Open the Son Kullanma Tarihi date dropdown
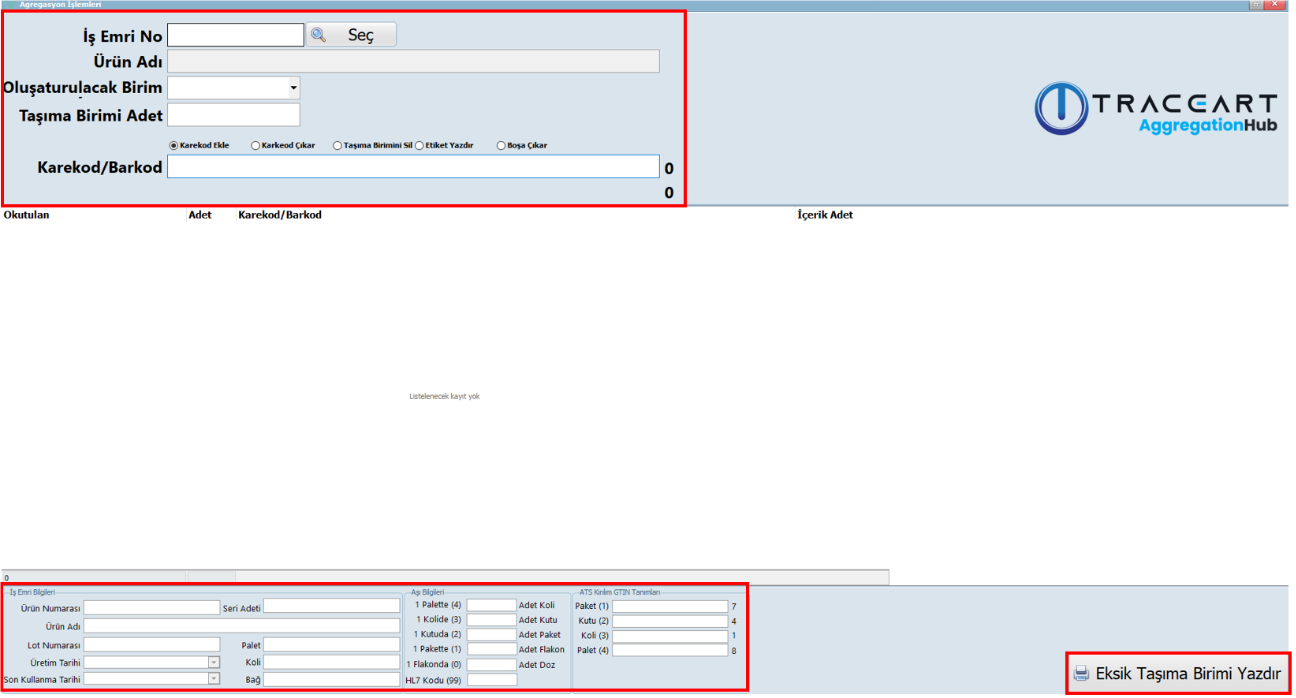 pos(213,679)
